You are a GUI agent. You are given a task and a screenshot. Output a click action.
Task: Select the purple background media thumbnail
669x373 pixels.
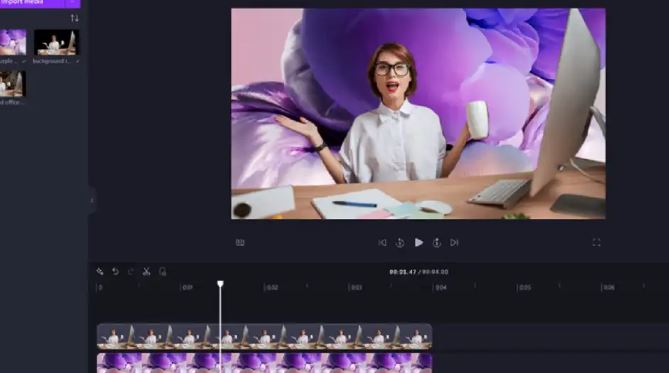point(13,42)
